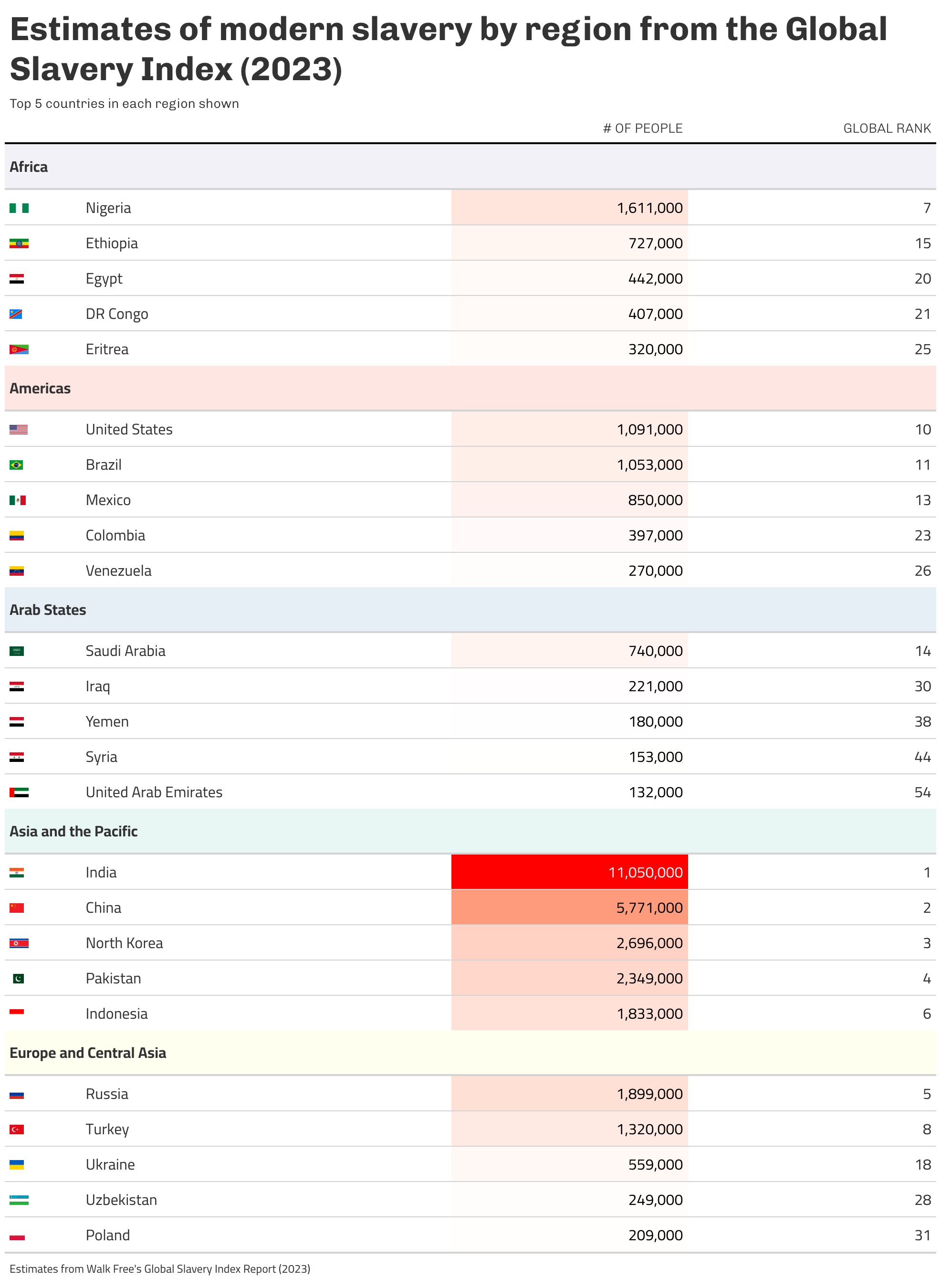This screenshot has width=941, height=1288.
Task: Click Venezuela's global rank value 26
Action: 922,570
